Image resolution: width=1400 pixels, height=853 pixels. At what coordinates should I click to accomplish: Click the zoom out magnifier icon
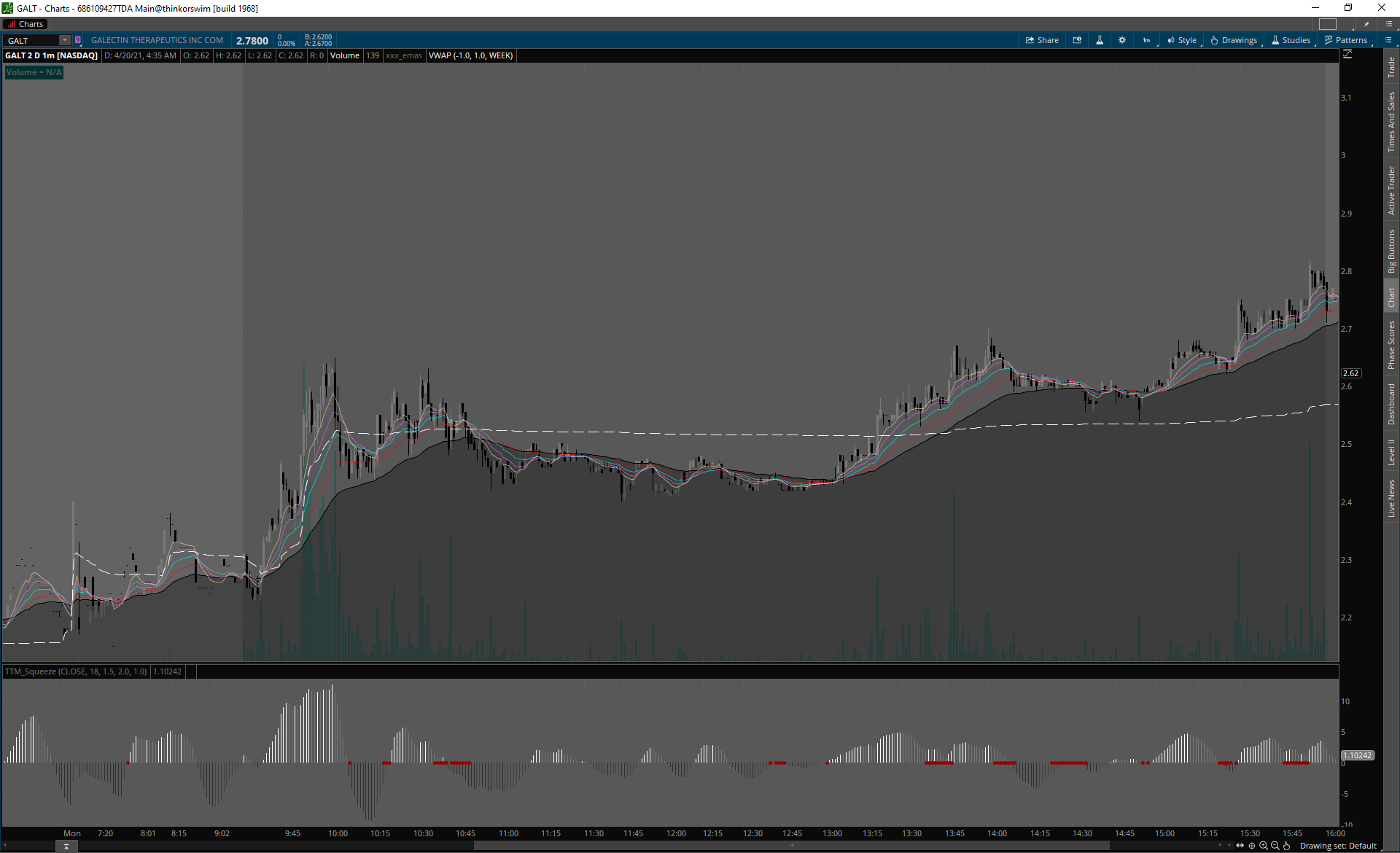click(x=1275, y=846)
